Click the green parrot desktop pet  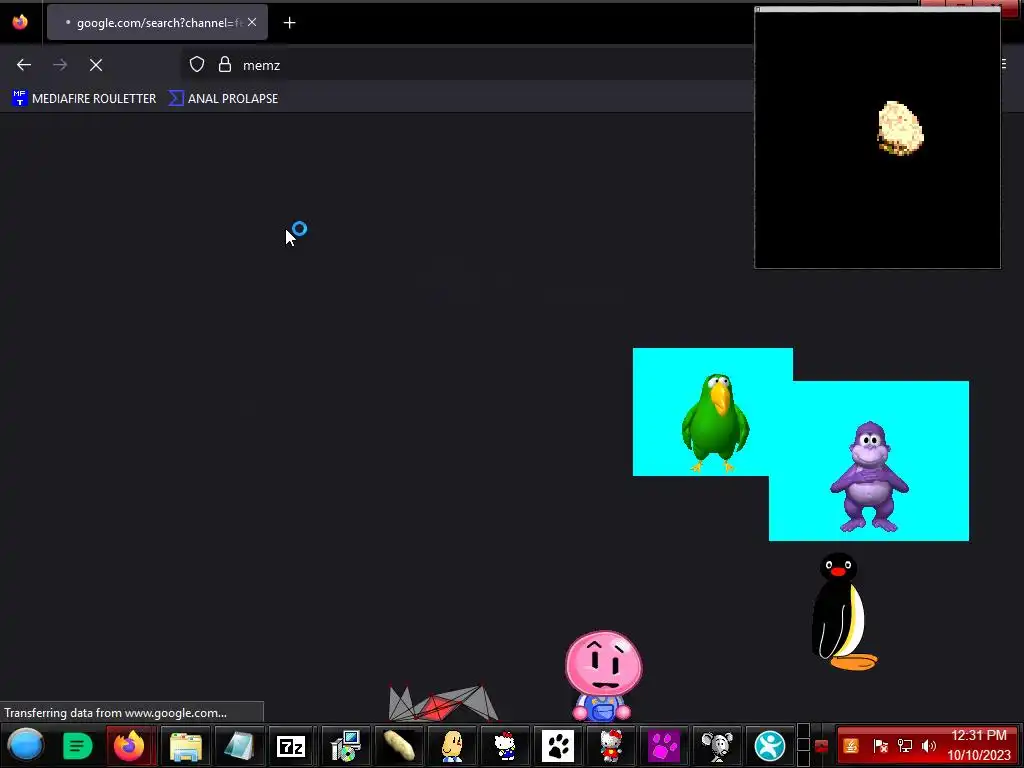tap(715, 422)
